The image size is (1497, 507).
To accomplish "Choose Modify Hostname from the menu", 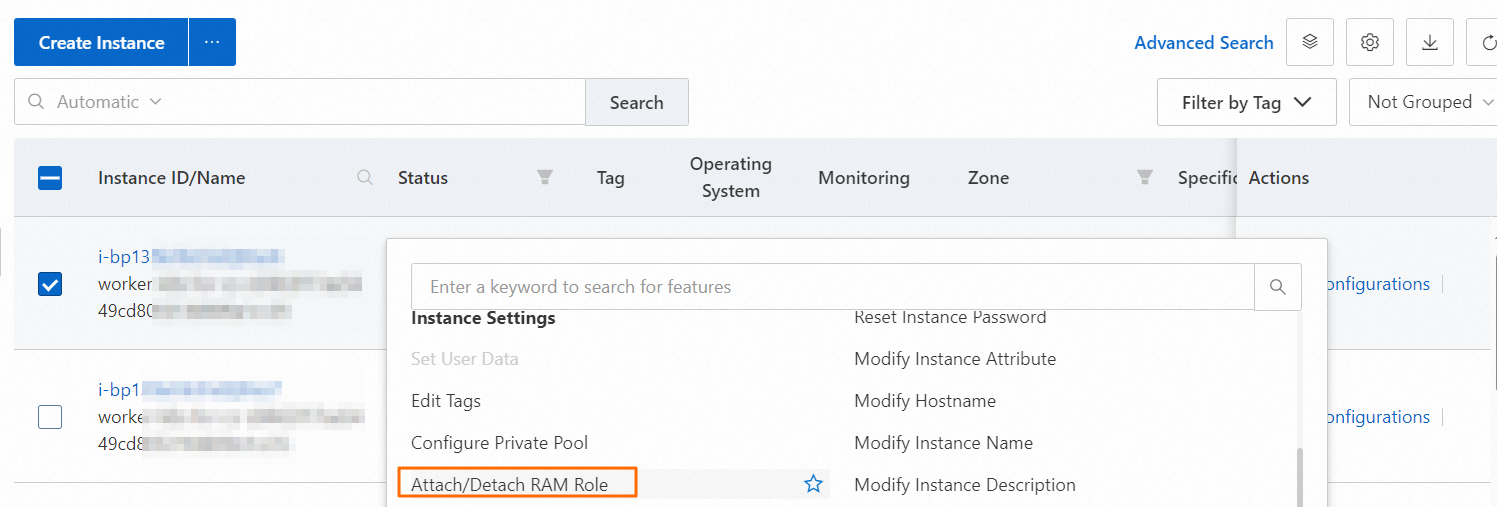I will pos(924,401).
